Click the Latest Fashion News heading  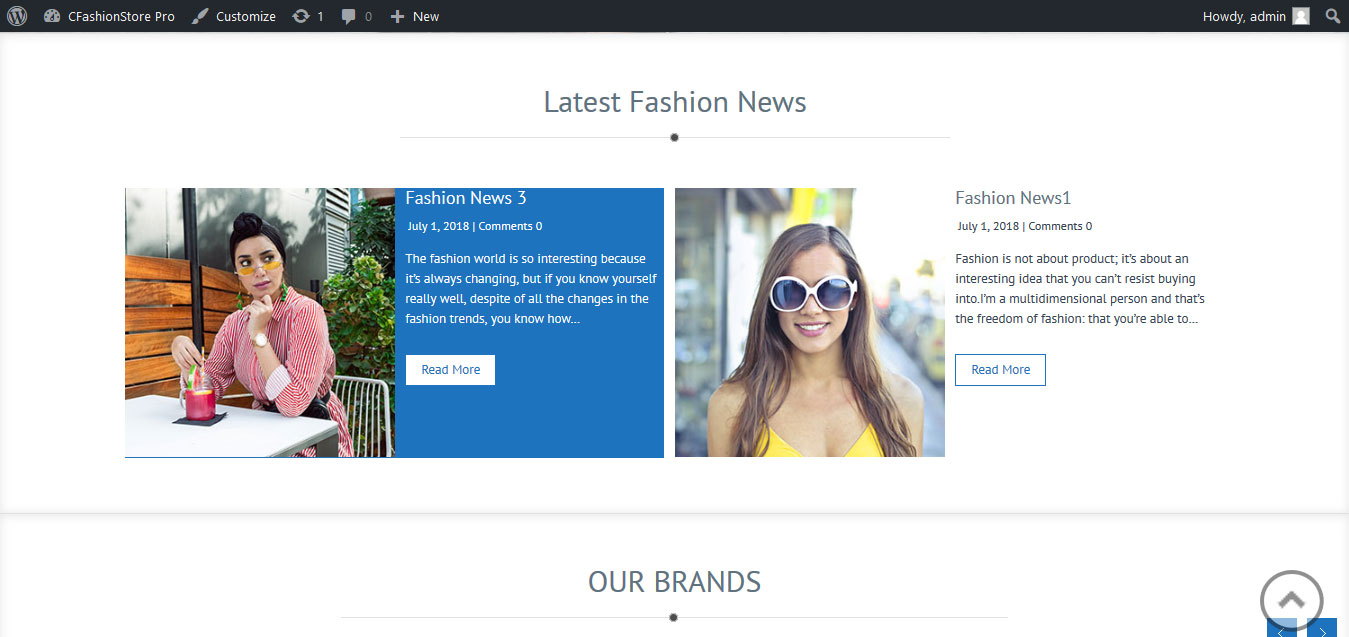click(x=675, y=102)
